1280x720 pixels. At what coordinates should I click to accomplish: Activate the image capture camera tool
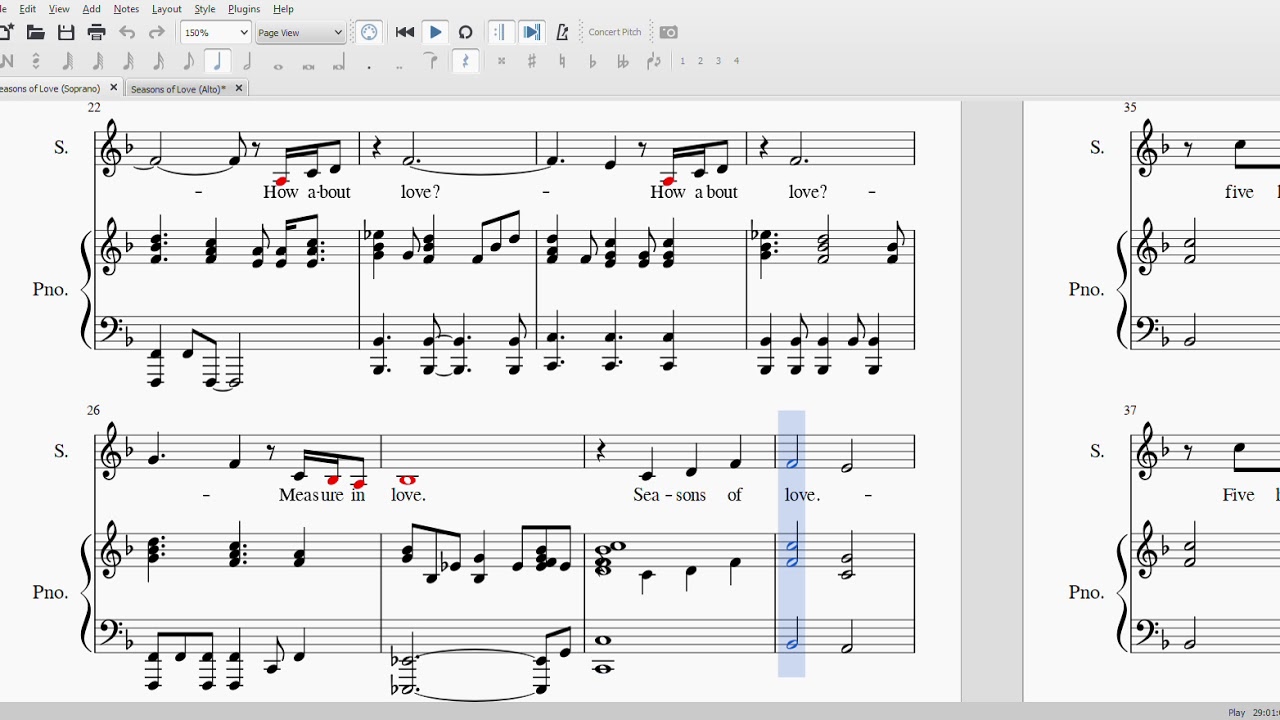[x=669, y=32]
